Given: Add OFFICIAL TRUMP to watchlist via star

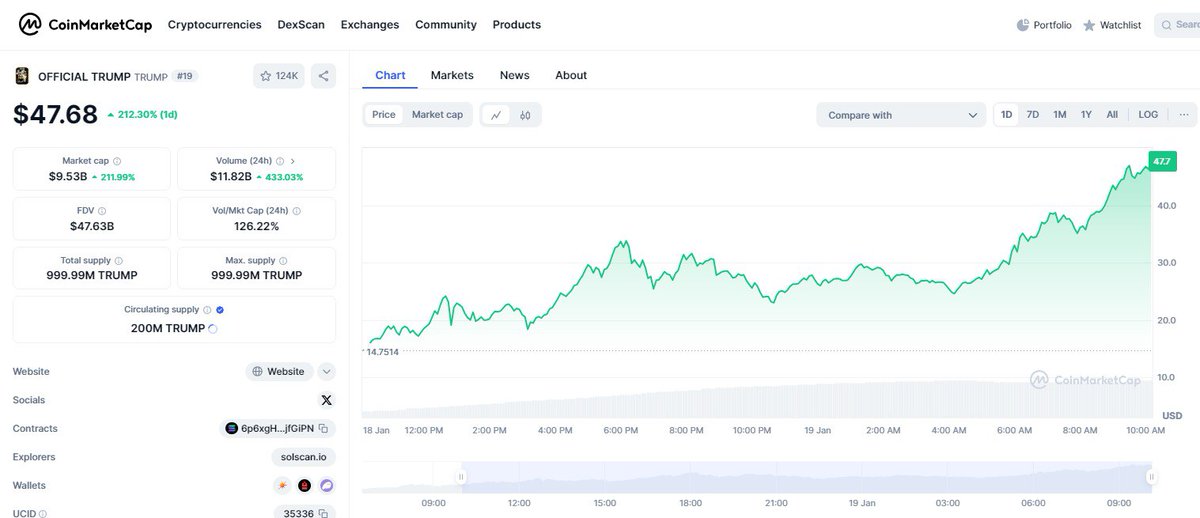Looking at the screenshot, I should click(278, 76).
